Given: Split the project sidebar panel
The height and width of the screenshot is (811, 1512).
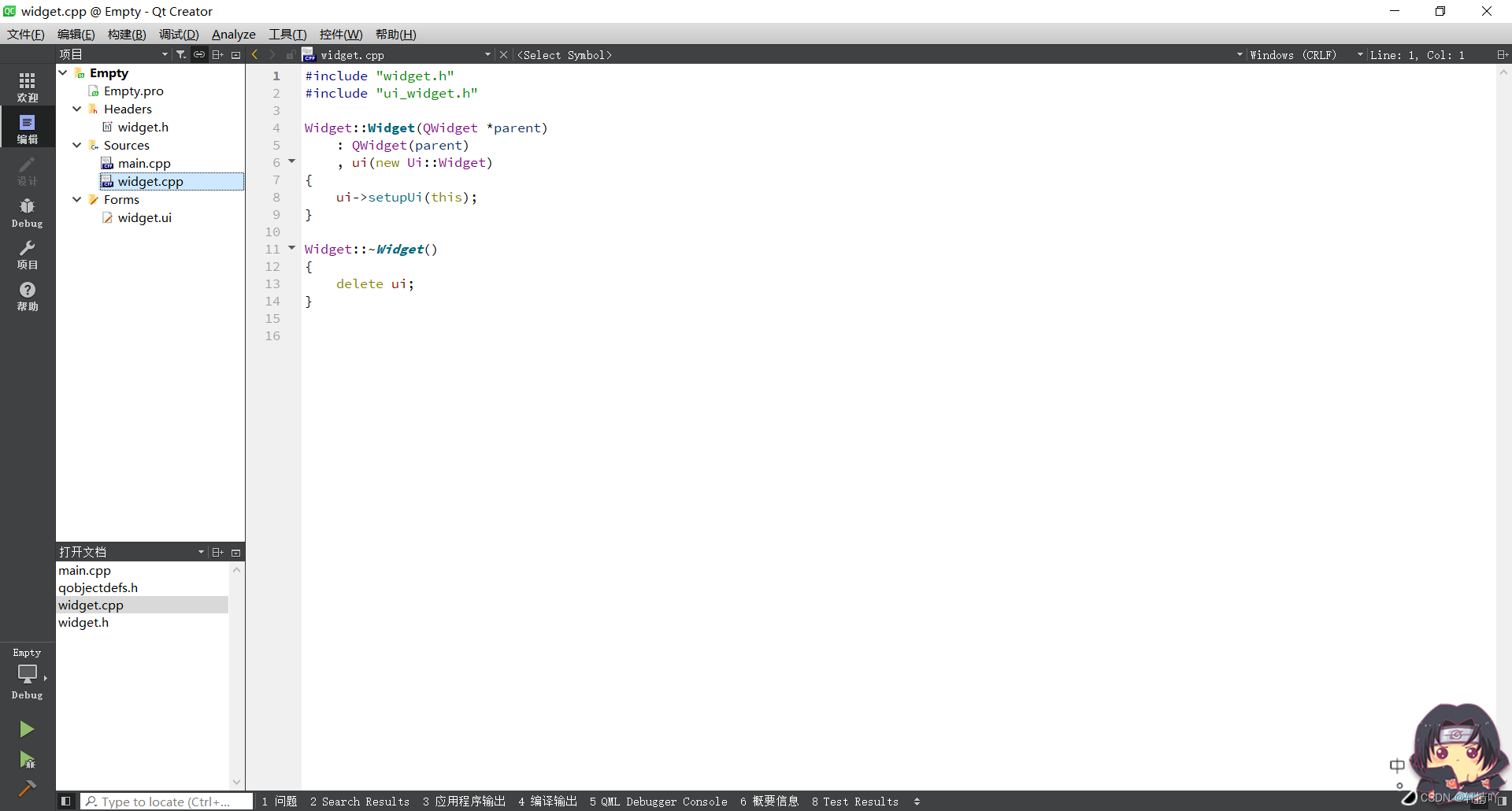Looking at the screenshot, I should tap(218, 54).
